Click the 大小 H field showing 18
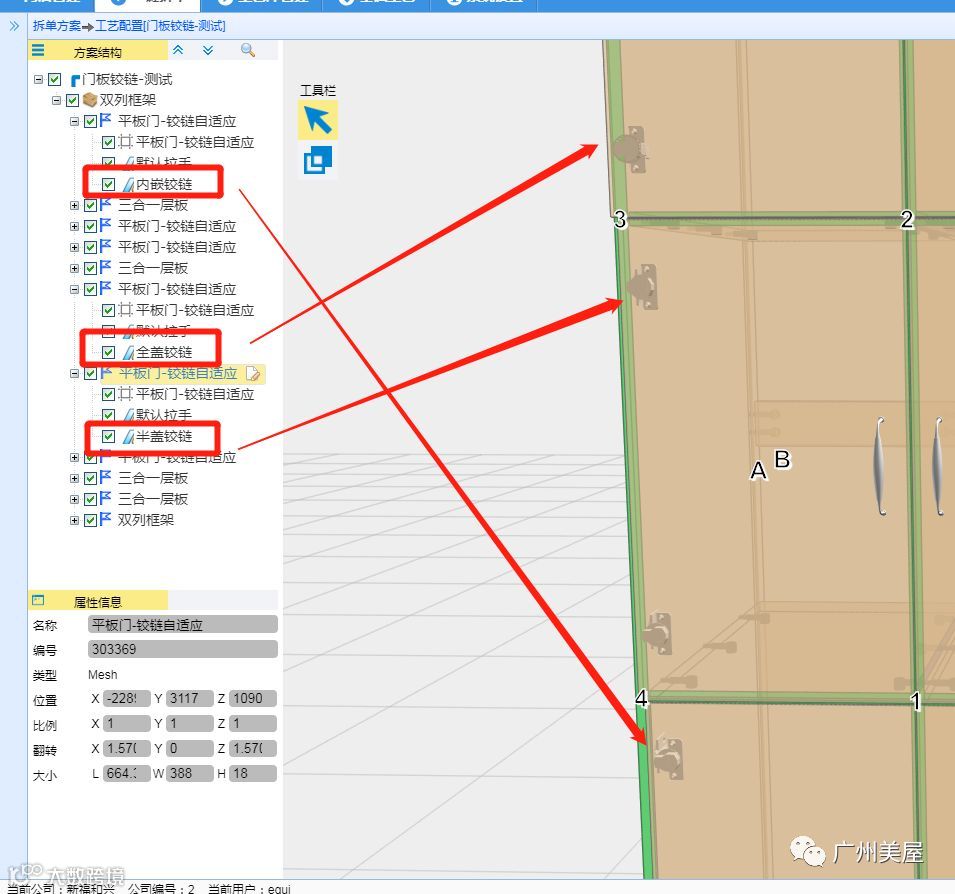Image resolution: width=955 pixels, height=894 pixels. [253, 773]
